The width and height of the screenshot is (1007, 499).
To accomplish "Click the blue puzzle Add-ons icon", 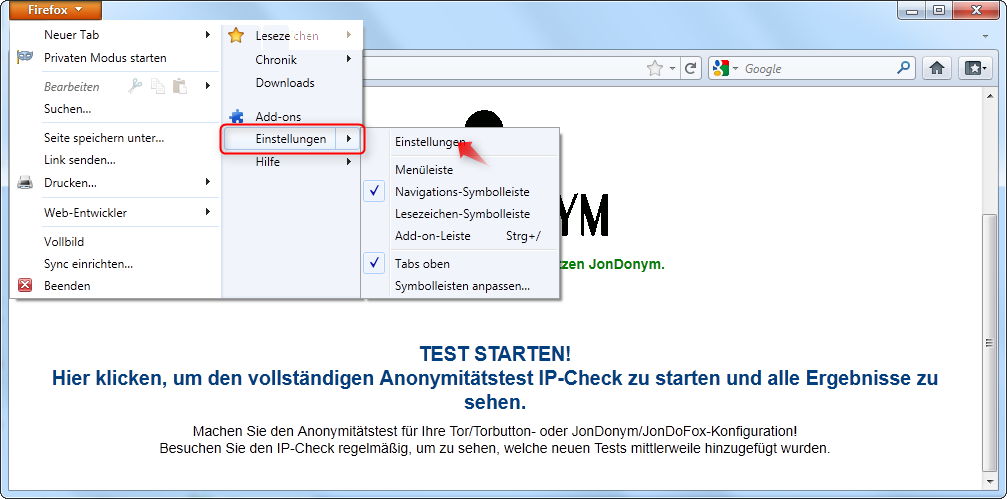I will 237,116.
